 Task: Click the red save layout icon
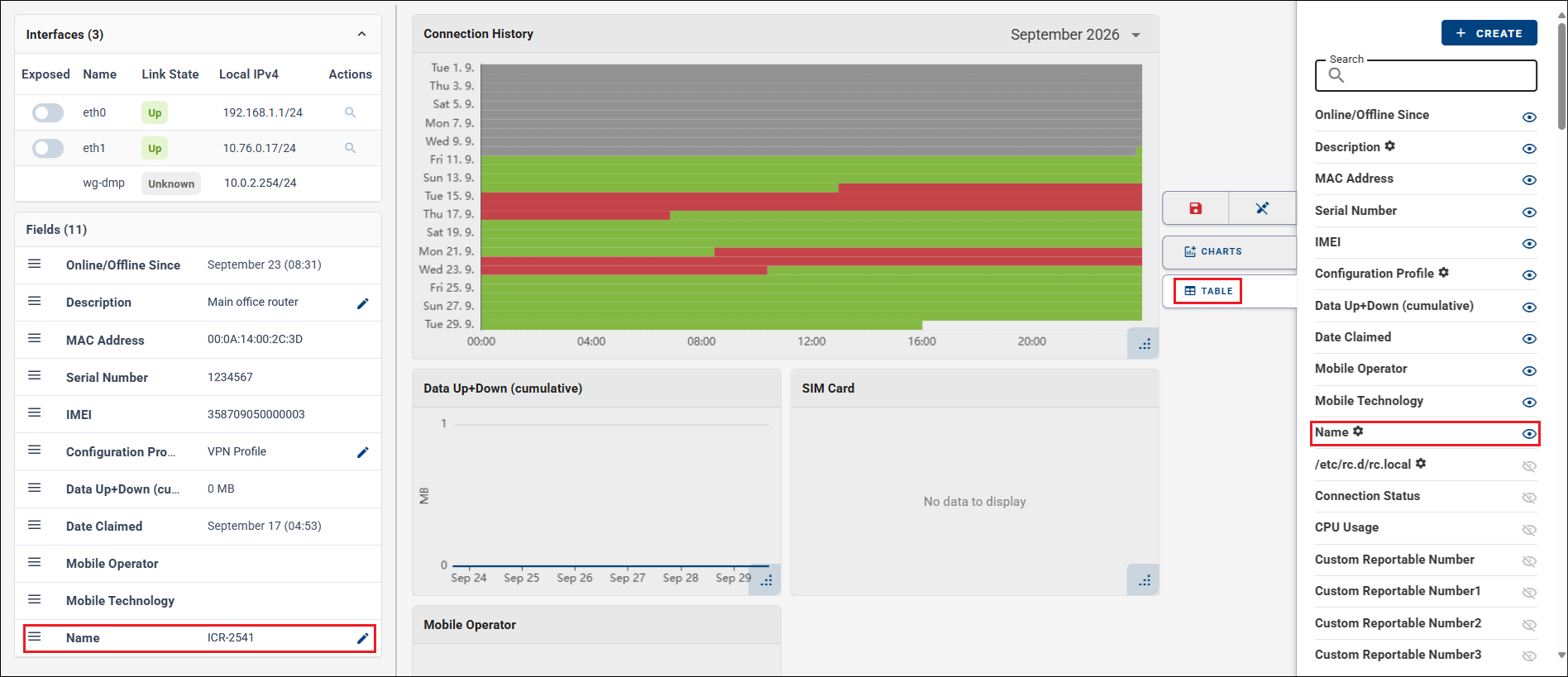tap(1195, 208)
